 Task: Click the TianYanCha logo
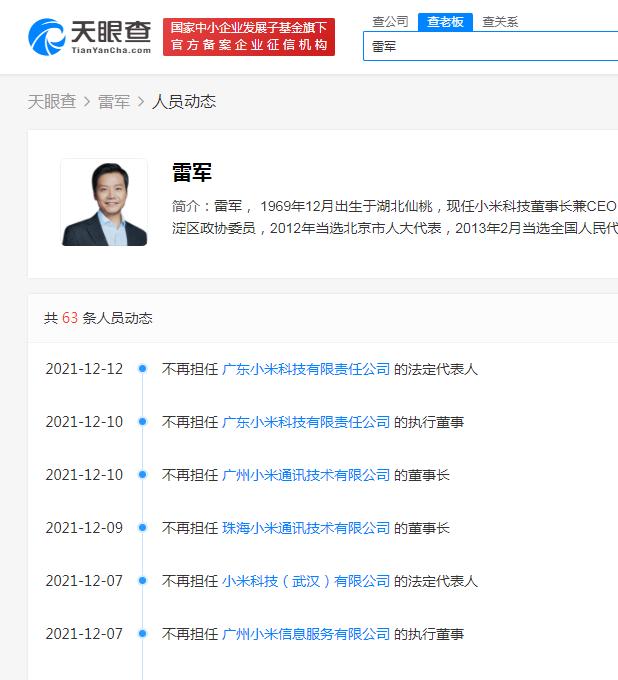tap(89, 37)
